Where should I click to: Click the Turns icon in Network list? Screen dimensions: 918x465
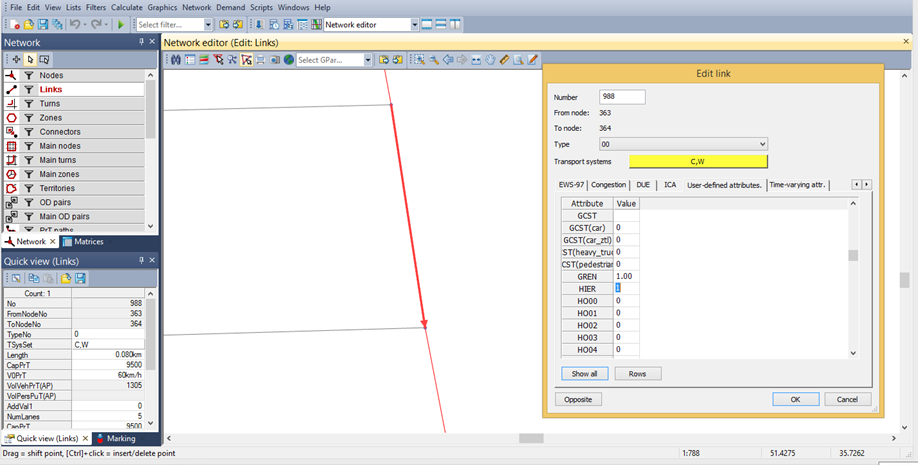pos(11,104)
